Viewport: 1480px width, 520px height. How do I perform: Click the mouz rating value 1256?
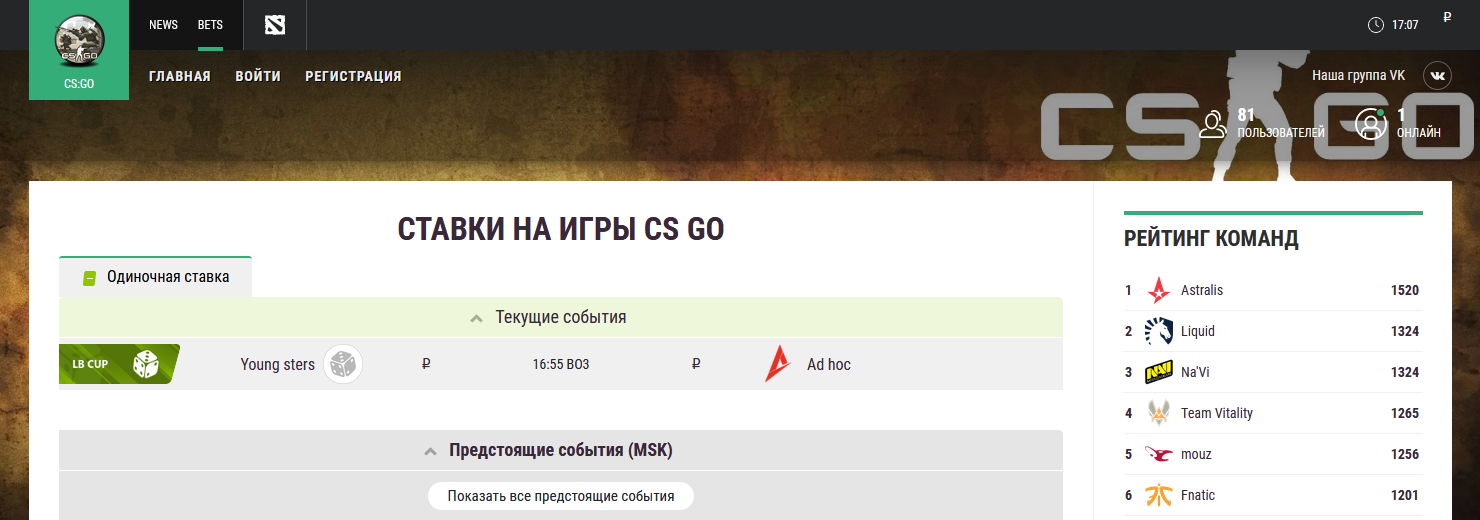coord(1405,454)
